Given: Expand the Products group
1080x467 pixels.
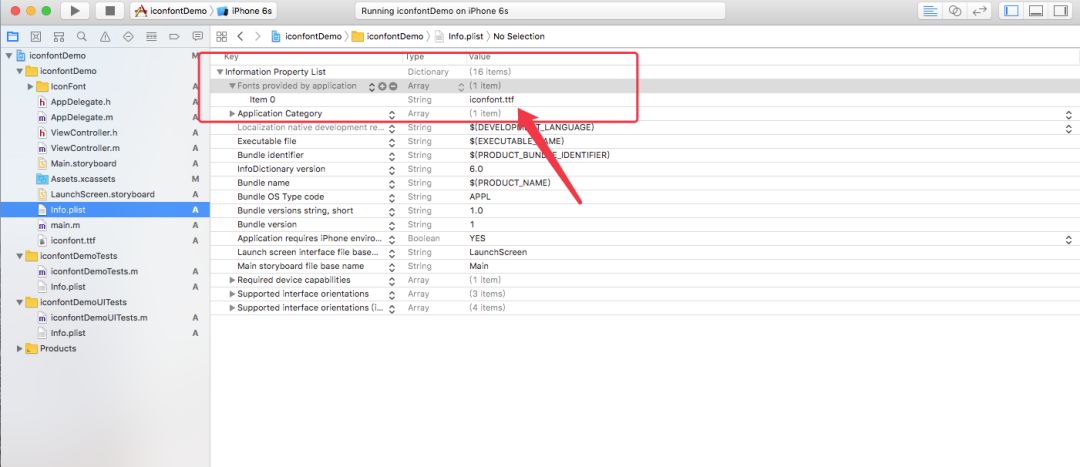Looking at the screenshot, I should (19, 349).
